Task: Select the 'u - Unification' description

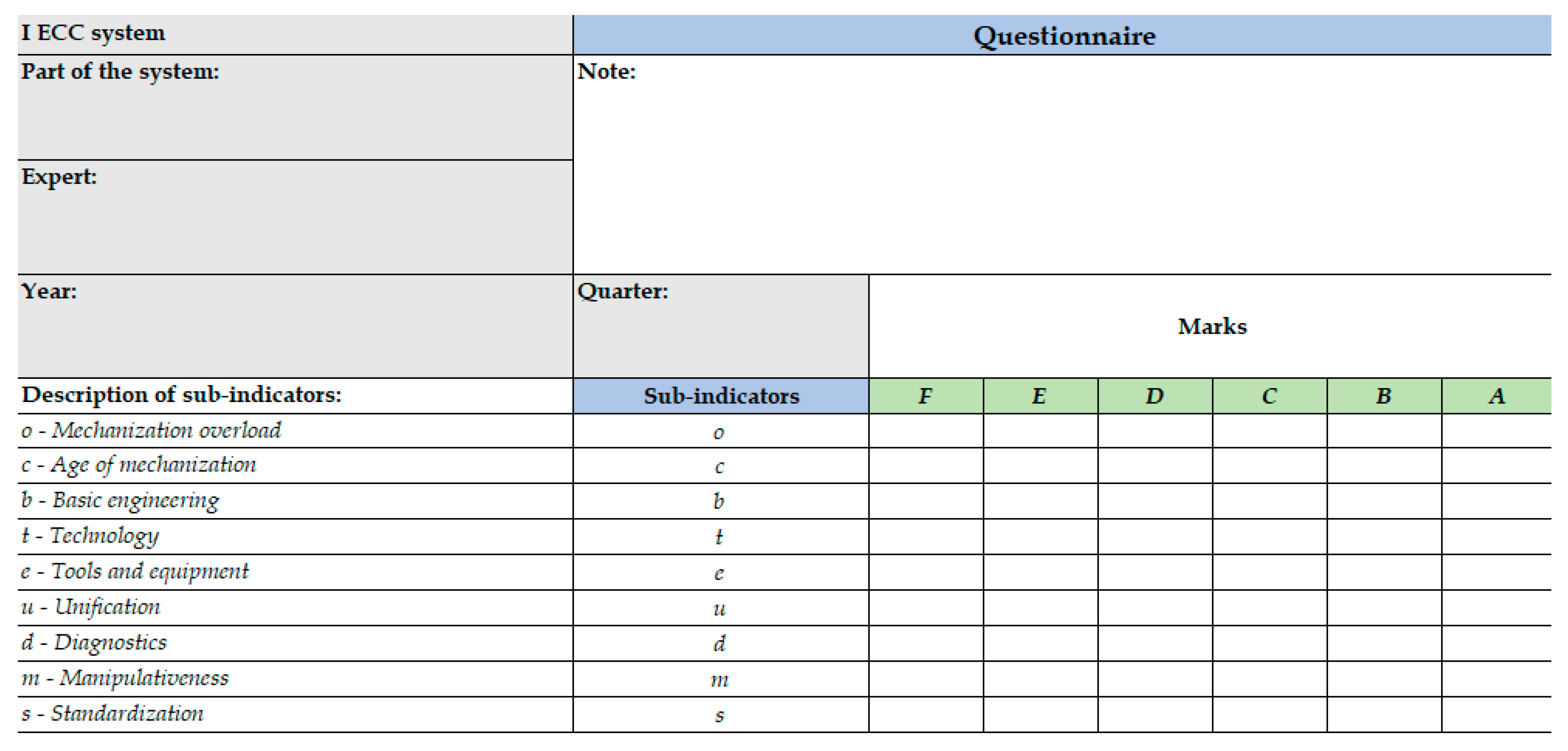Action: [92, 608]
